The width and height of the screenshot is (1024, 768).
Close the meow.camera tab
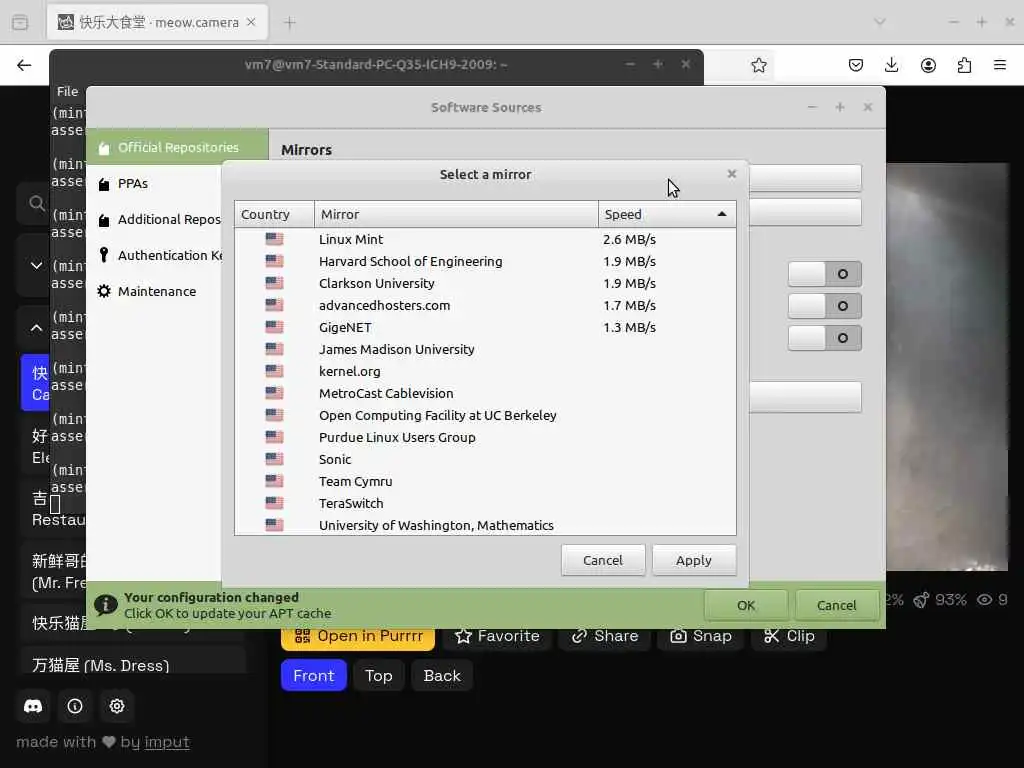[251, 22]
